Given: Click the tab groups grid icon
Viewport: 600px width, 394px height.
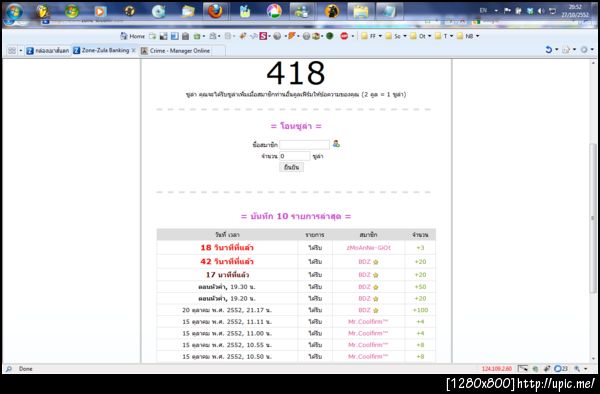Looking at the screenshot, I should pyautogui.click(x=12, y=50).
